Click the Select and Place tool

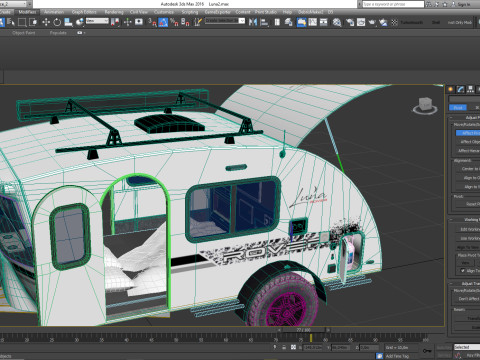click(80, 22)
